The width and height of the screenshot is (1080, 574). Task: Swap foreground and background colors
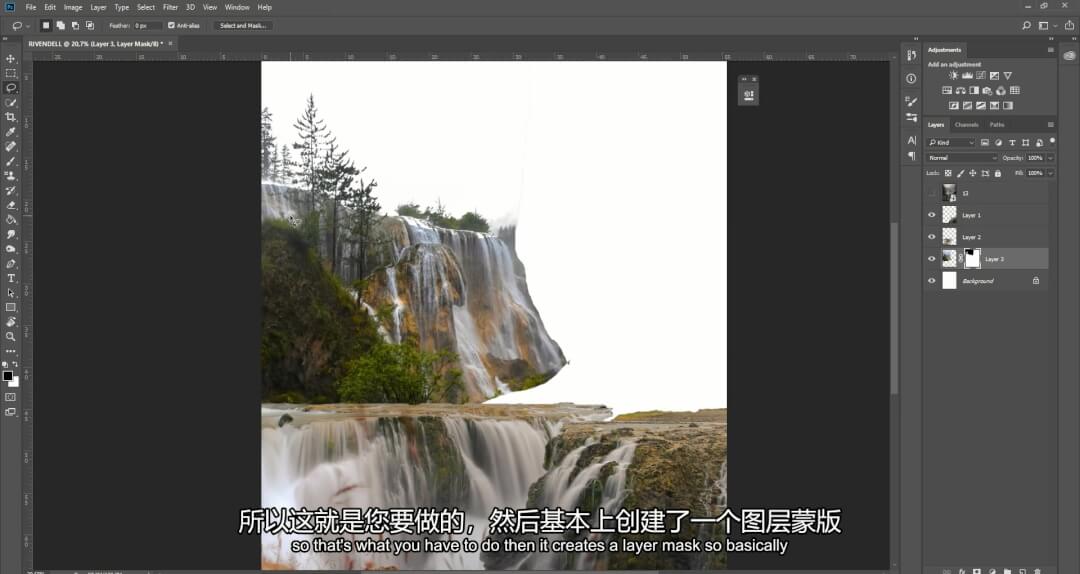point(16,365)
